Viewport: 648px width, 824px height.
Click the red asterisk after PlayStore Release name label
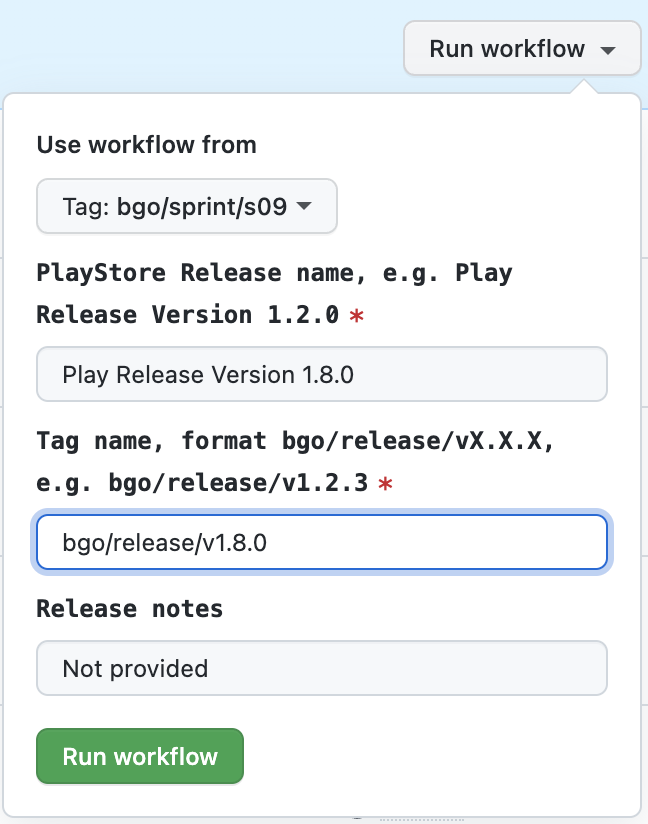357,315
